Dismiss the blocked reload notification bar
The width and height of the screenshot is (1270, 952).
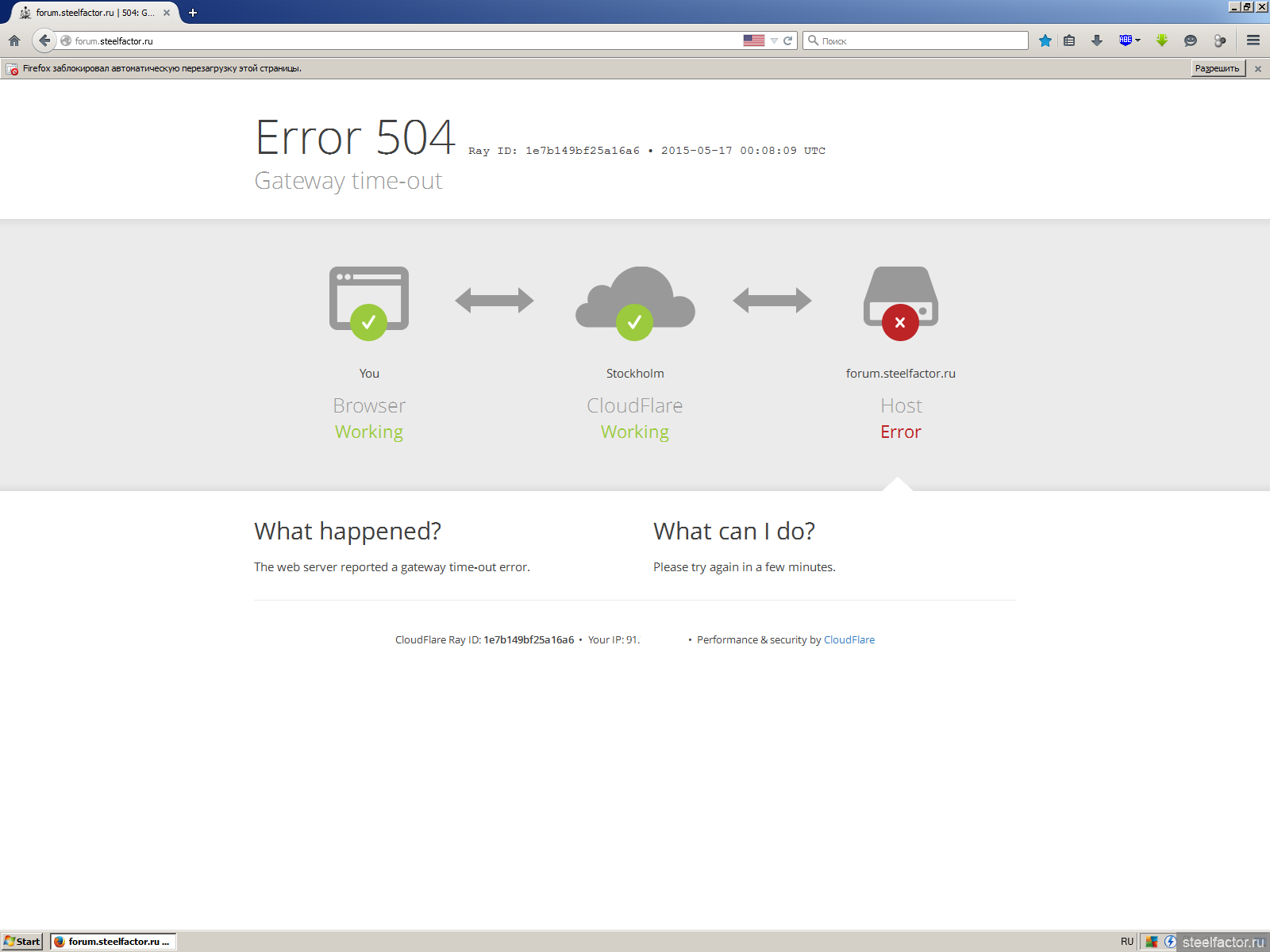(1258, 69)
